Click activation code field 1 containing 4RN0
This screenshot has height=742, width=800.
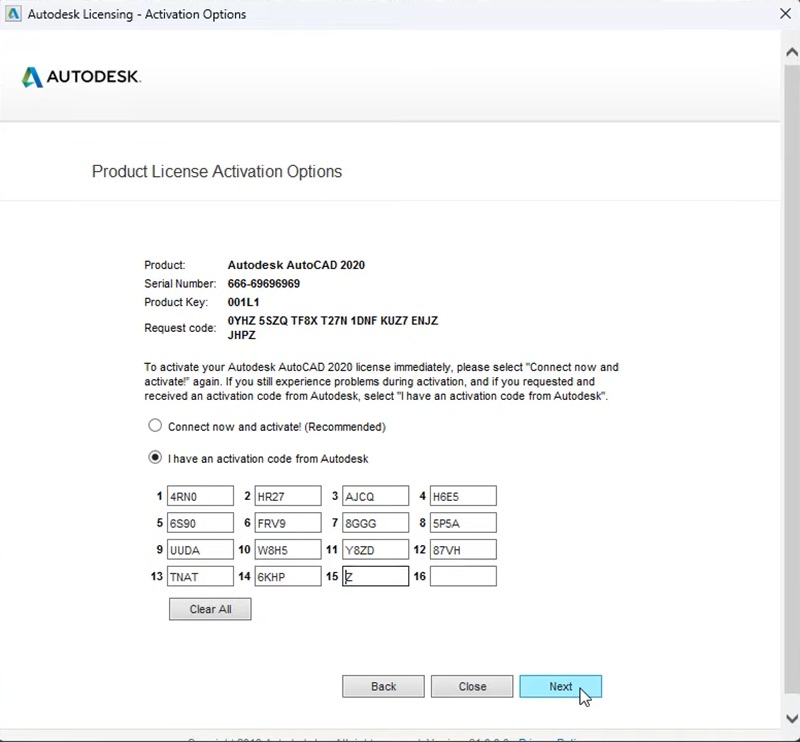(200, 496)
